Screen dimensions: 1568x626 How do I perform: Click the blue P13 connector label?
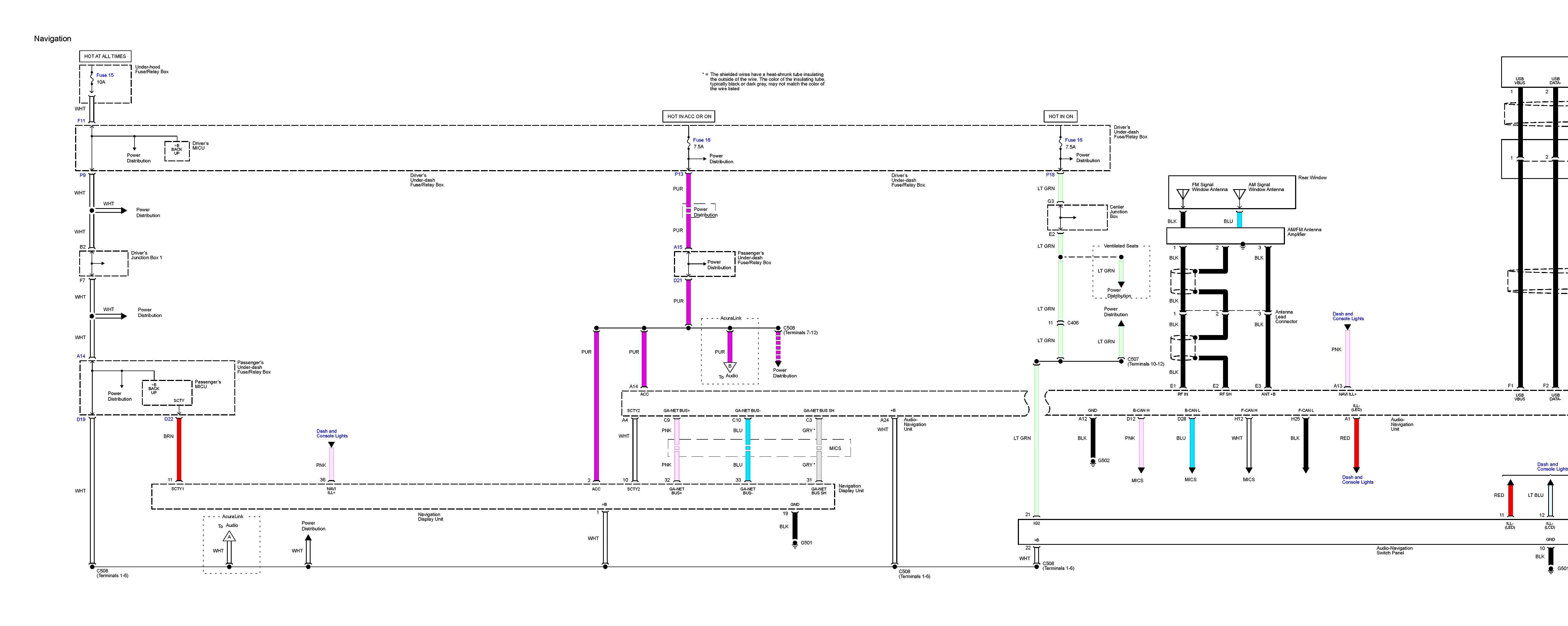[x=679, y=175]
